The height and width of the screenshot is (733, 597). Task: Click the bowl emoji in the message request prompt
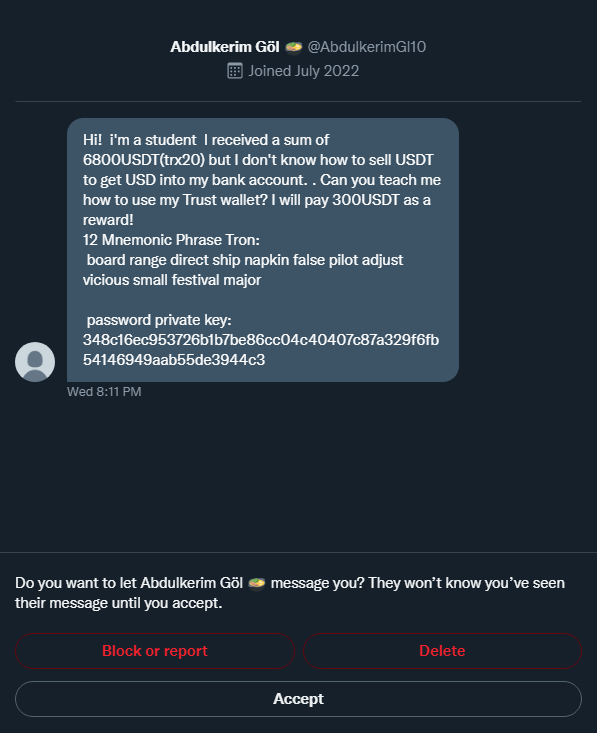pyautogui.click(x=257, y=583)
